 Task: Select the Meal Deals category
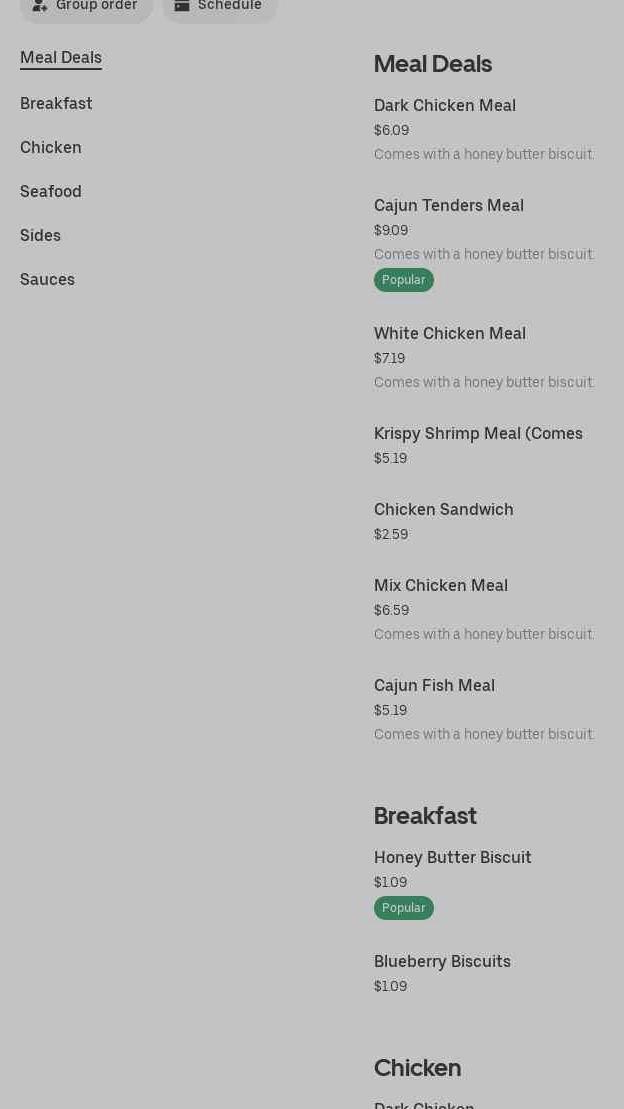[61, 58]
